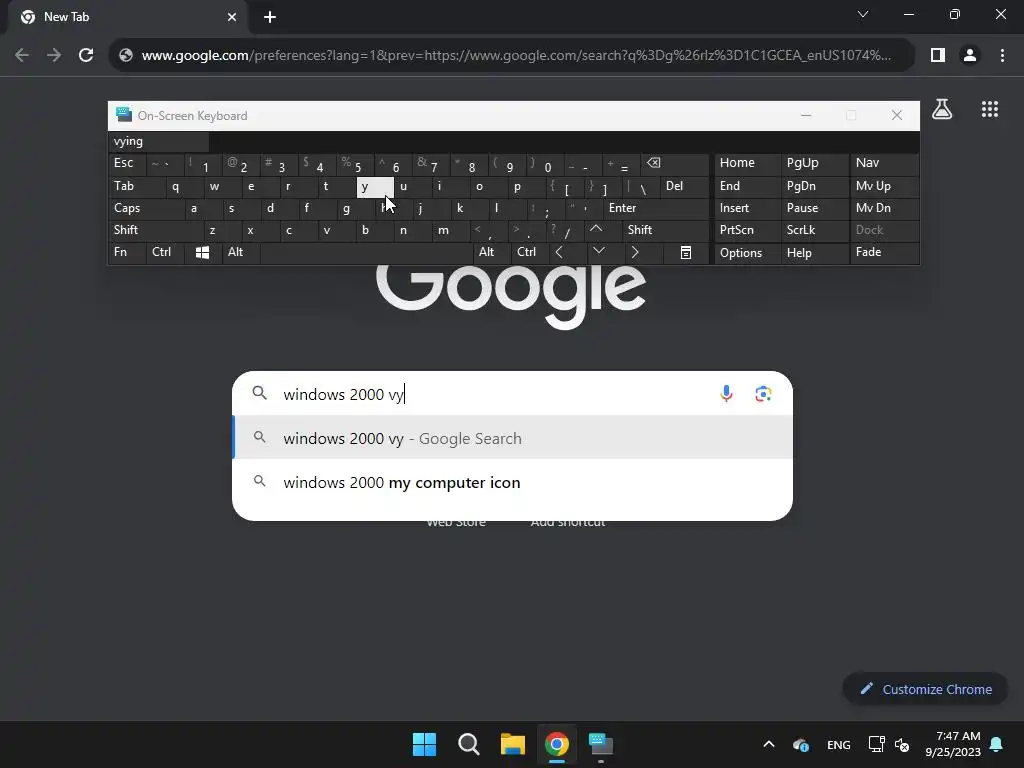This screenshot has height=768, width=1024.
Task: Click the Mv Up key on On-Screen Keyboard
Action: tap(884, 186)
